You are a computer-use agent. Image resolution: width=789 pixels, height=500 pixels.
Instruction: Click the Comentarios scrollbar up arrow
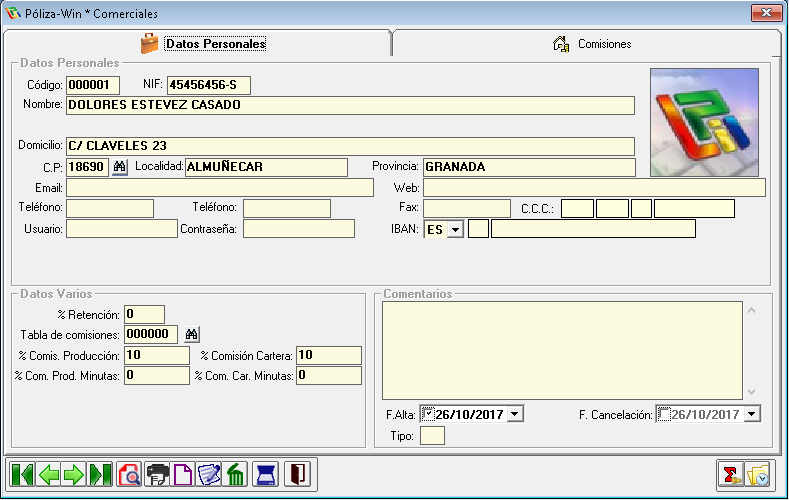[751, 310]
